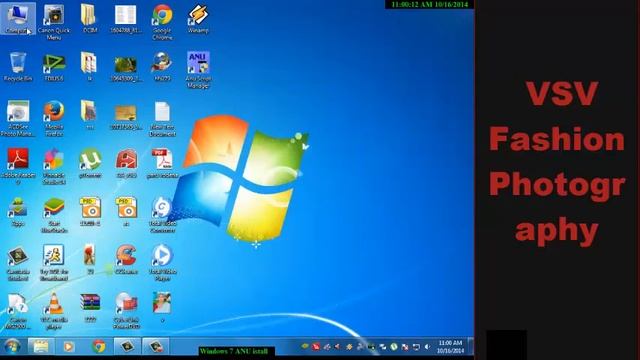Click the ACDSee Photo Manager shortcut

(x=18, y=118)
